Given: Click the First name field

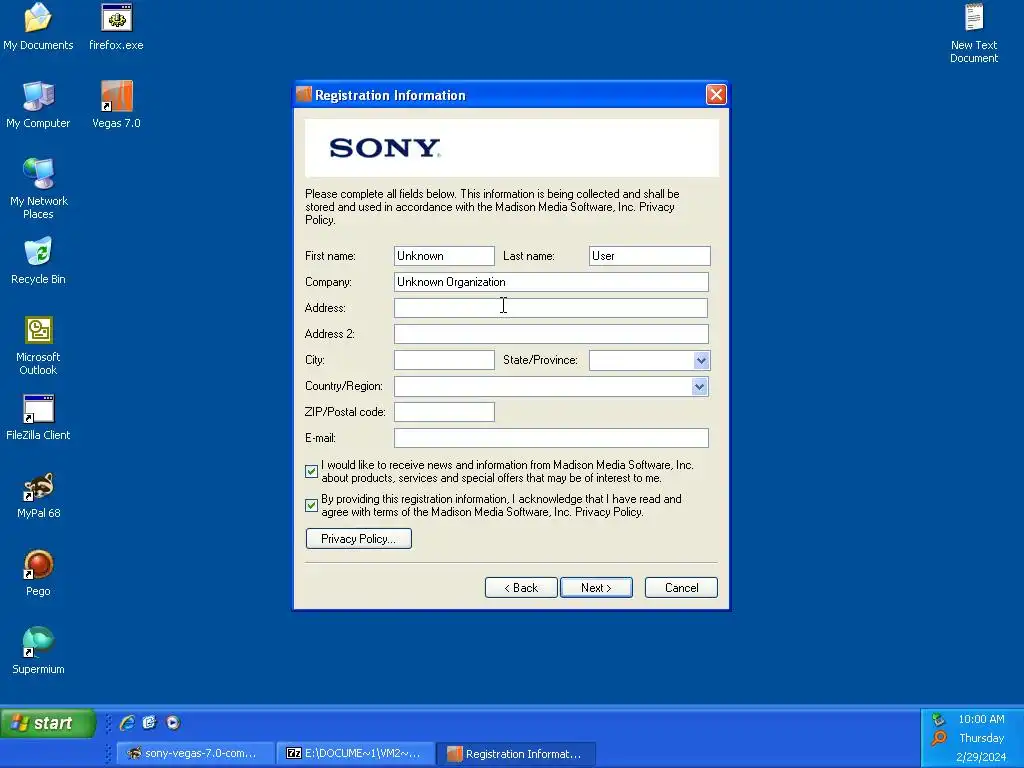Looking at the screenshot, I should [444, 256].
